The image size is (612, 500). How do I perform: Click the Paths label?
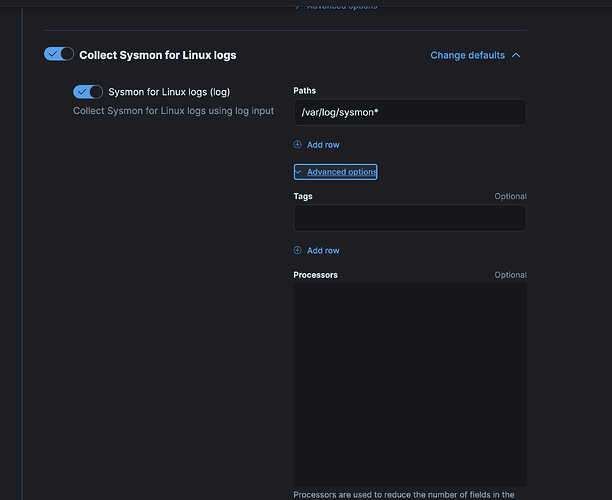point(304,91)
